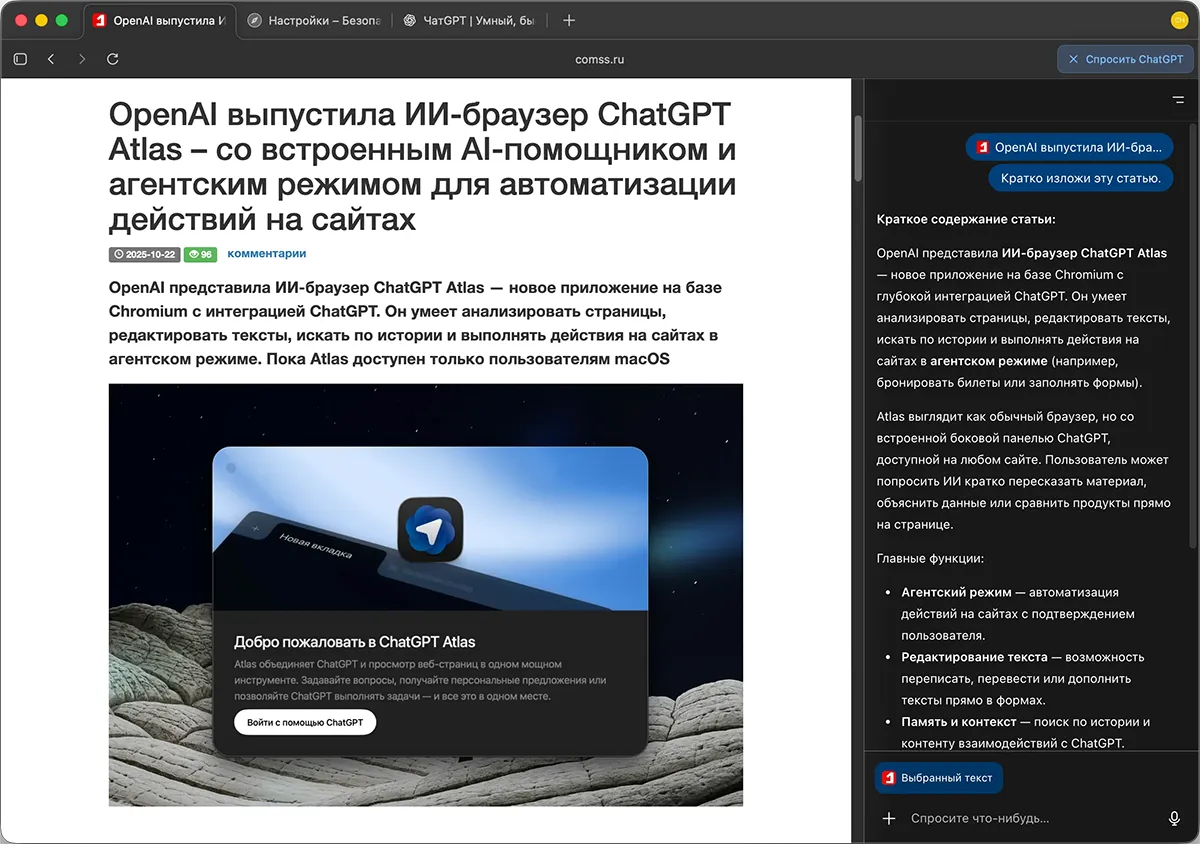Image resolution: width=1200 pixels, height=844 pixels.
Task: Click Добро пожаловать в ChatGPT Atlas text
Action: pos(355,642)
